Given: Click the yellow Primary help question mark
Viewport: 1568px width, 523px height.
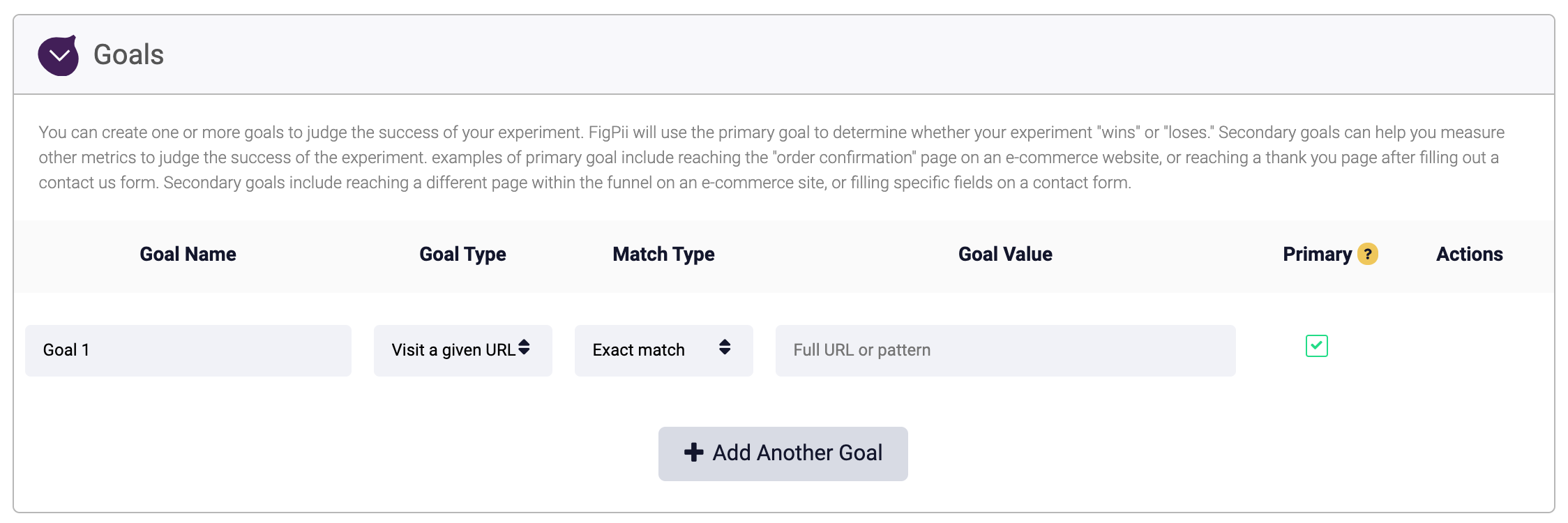Looking at the screenshot, I should click(x=1367, y=254).
